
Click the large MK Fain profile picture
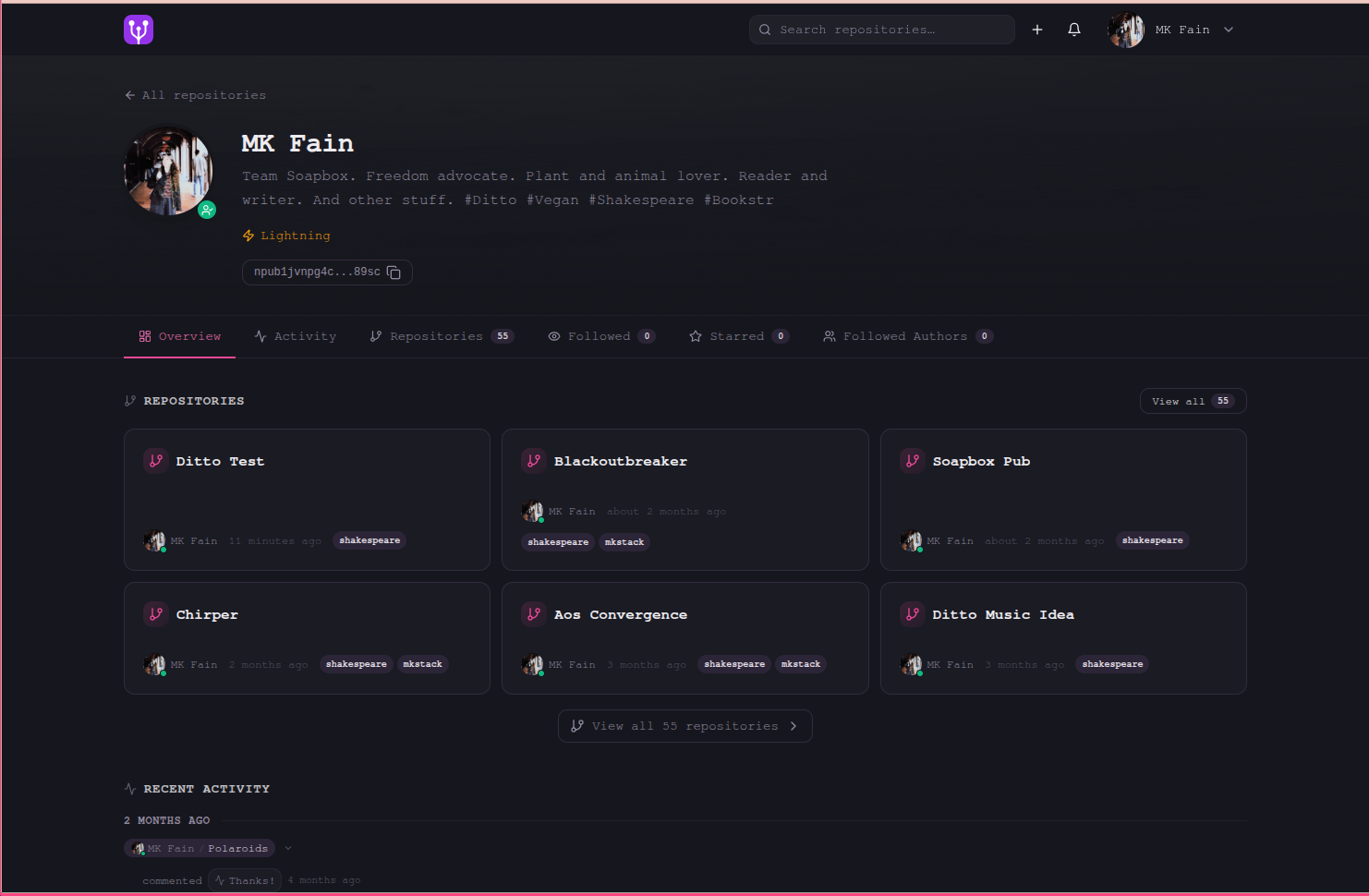(168, 171)
